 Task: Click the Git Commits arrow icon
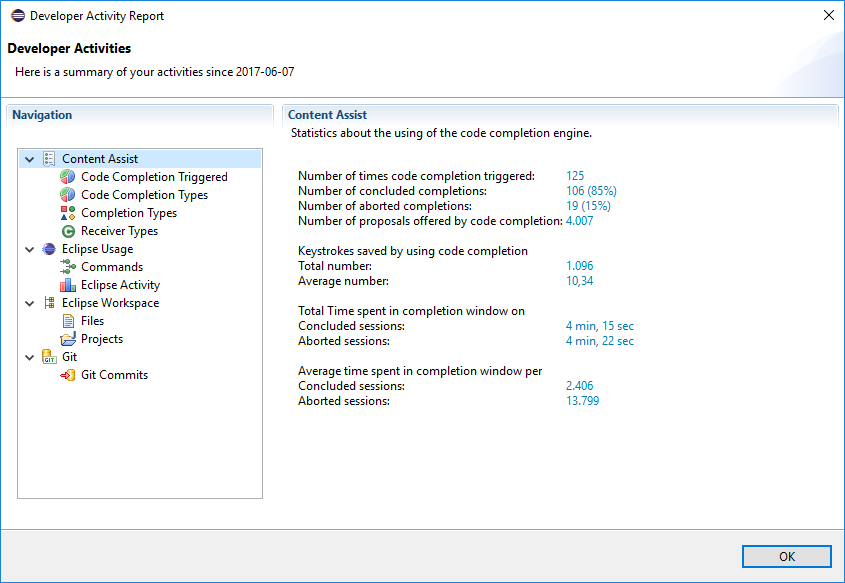point(68,375)
